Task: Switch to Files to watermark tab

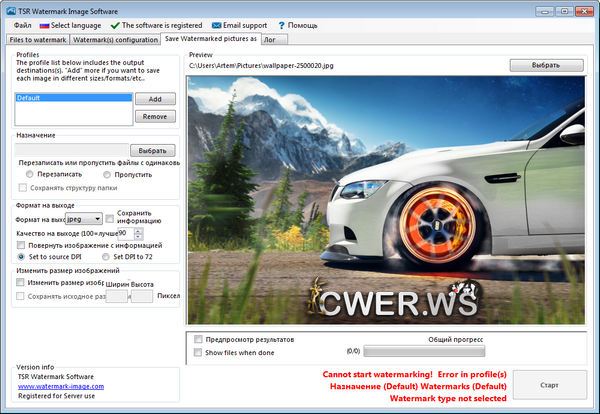Action: (37, 39)
